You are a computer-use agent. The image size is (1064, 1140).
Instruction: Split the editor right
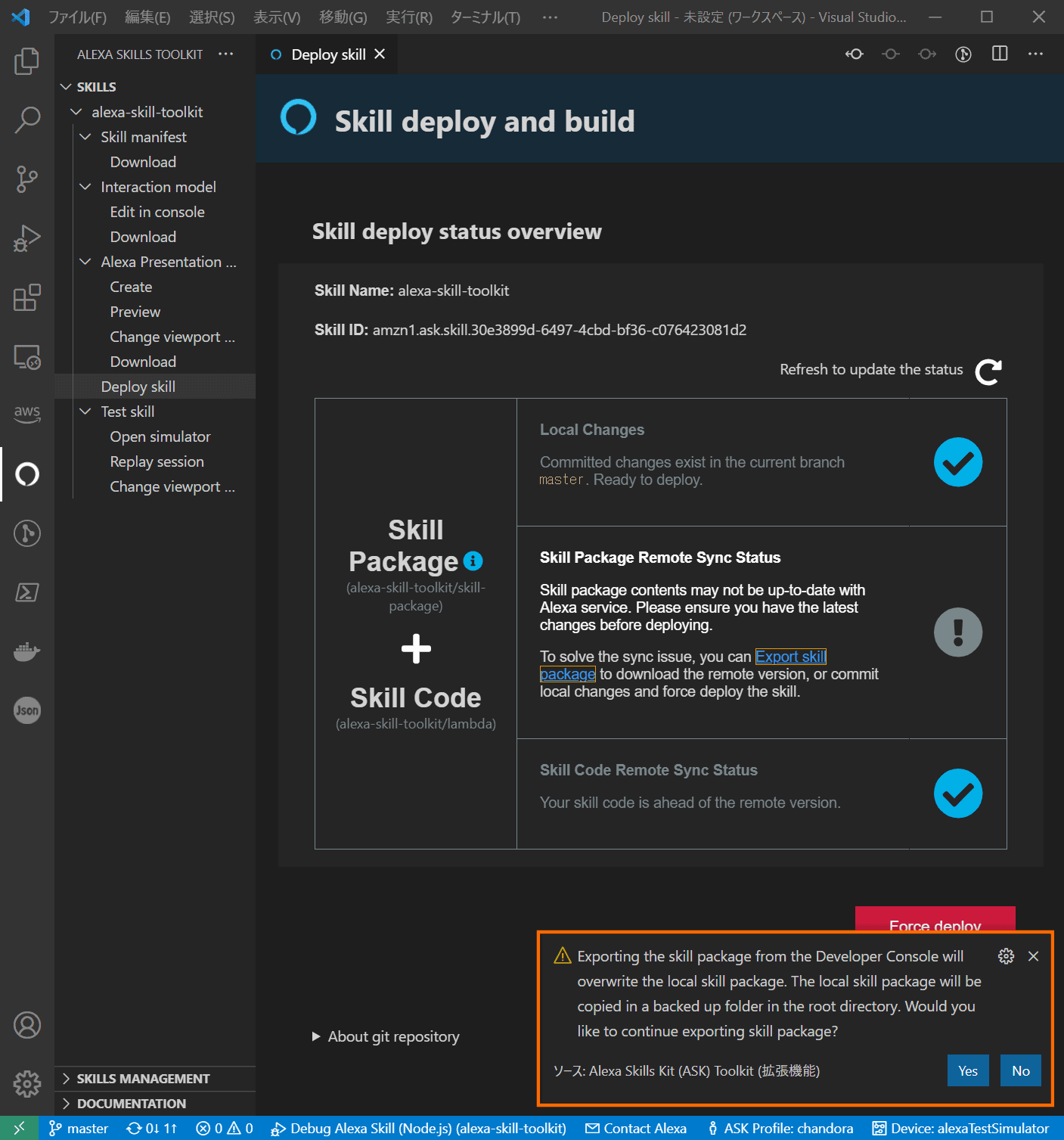point(1000,54)
